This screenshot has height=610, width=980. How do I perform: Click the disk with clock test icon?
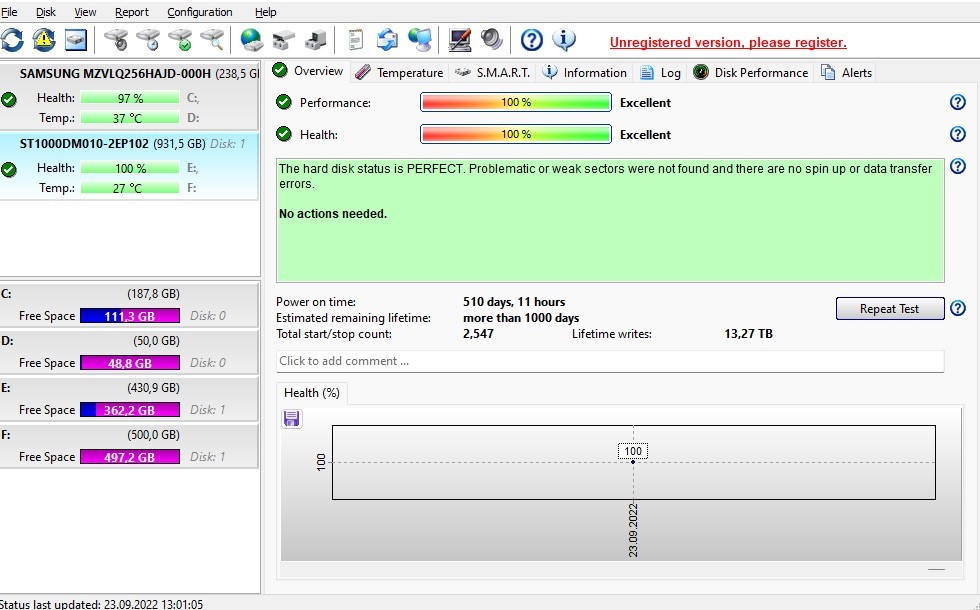point(149,41)
